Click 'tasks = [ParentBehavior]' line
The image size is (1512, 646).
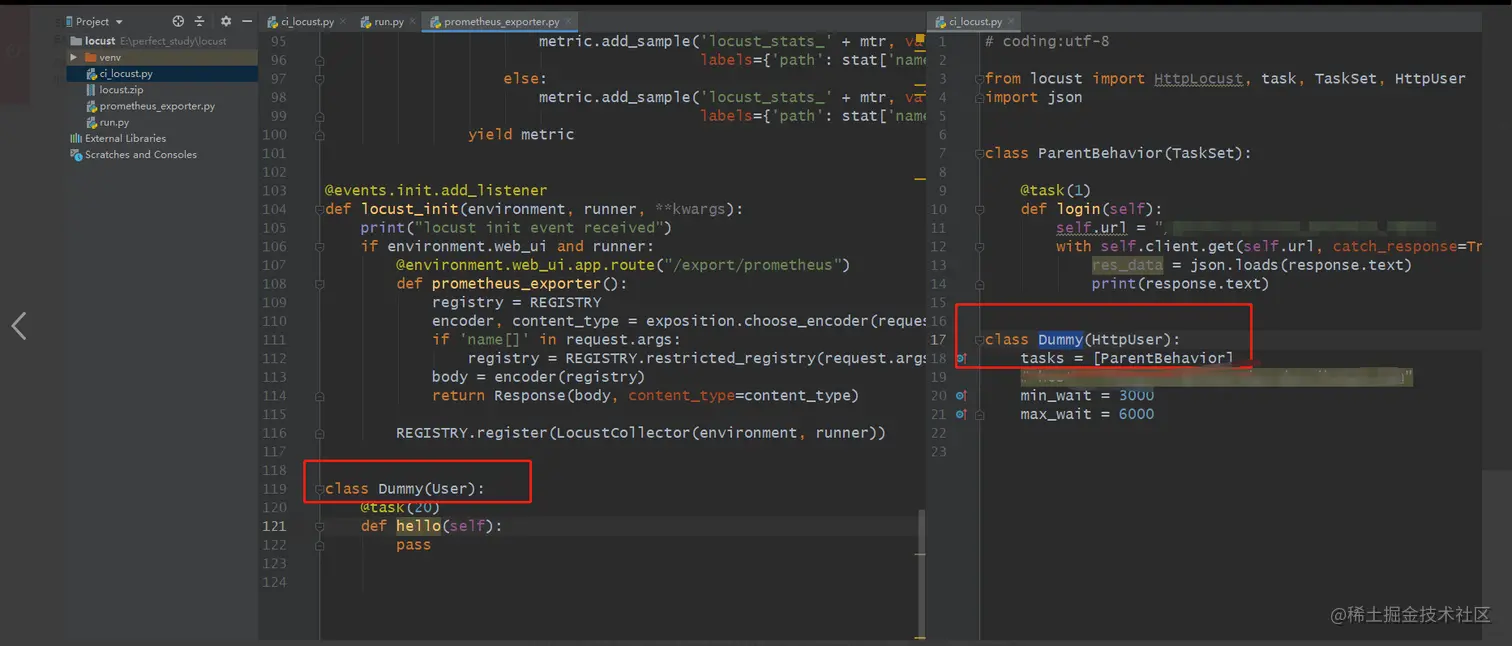(x=1127, y=358)
